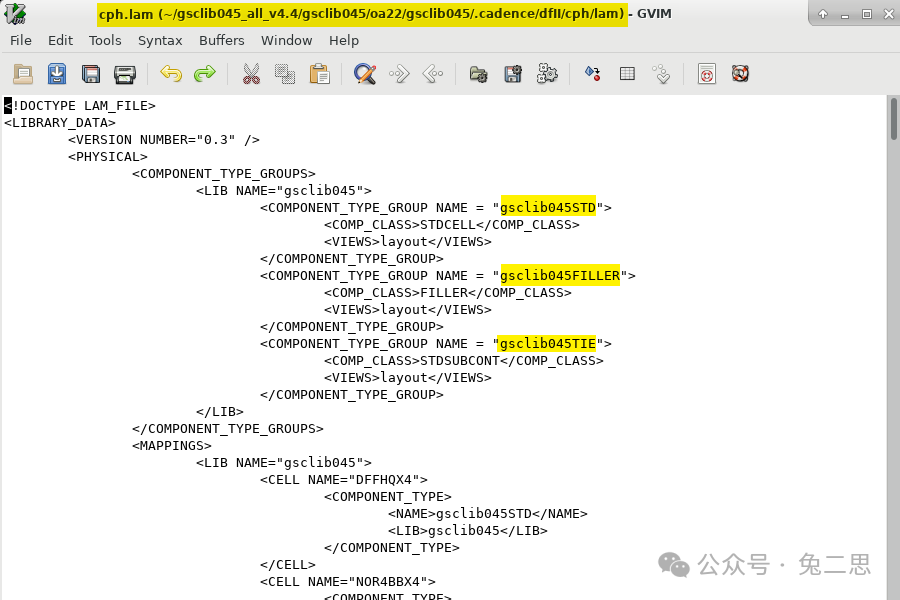Click the VERSION NUMBER="0.3" line
This screenshot has height=600, width=900.
click(164, 140)
